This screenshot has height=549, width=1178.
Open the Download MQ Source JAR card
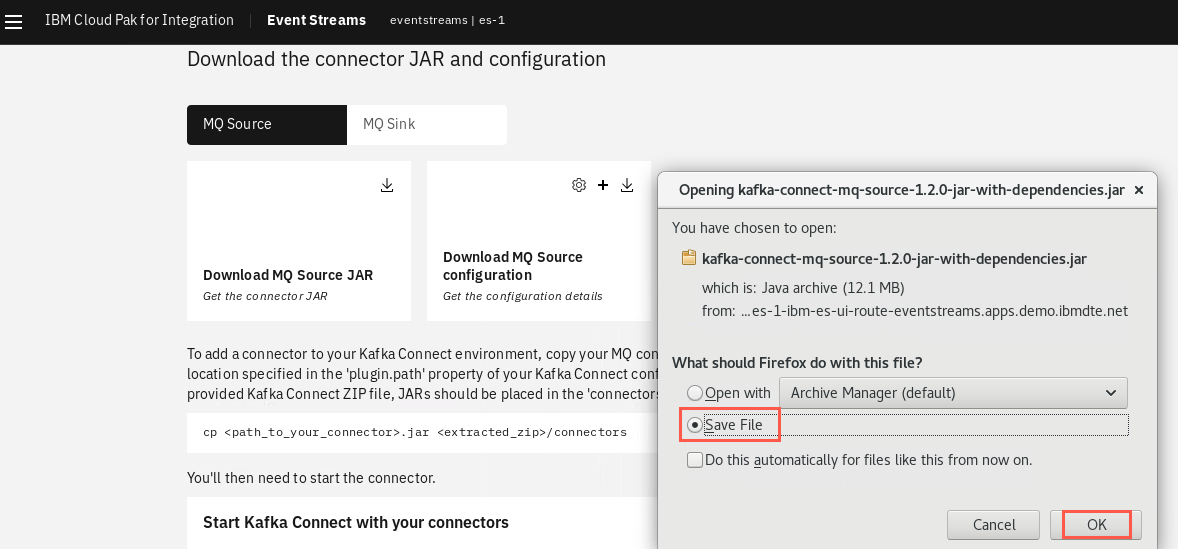click(x=299, y=241)
